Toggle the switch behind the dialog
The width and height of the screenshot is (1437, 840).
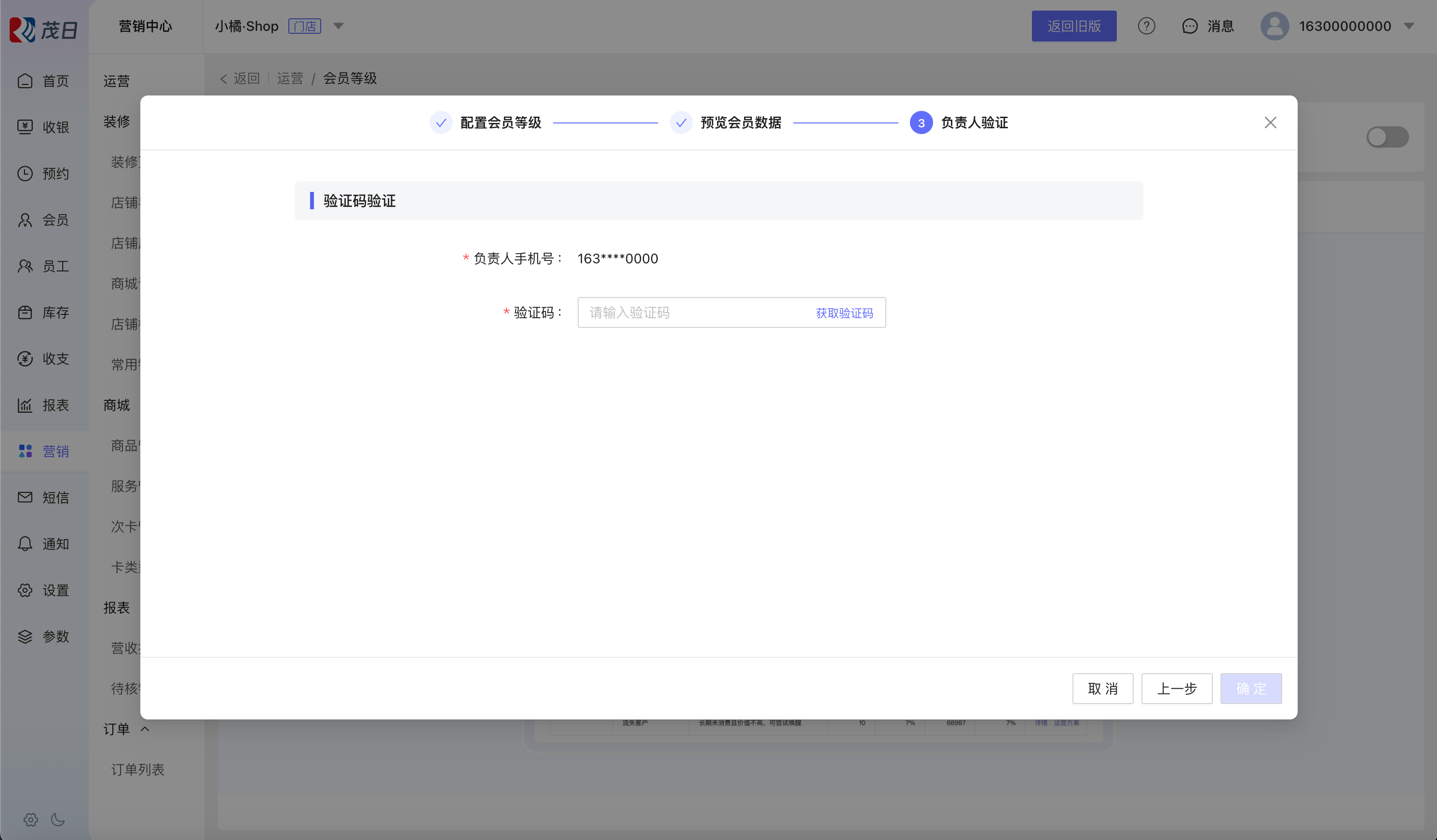pos(1387,137)
